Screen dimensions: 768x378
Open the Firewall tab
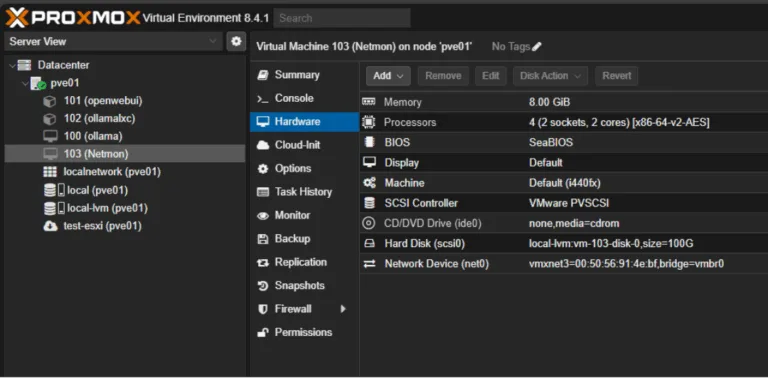pyautogui.click(x=305, y=309)
